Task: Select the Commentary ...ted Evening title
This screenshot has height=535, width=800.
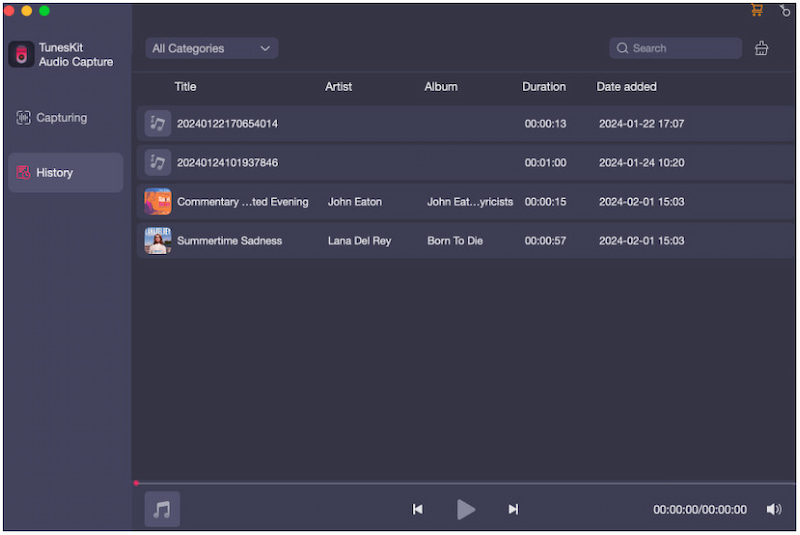Action: click(243, 202)
